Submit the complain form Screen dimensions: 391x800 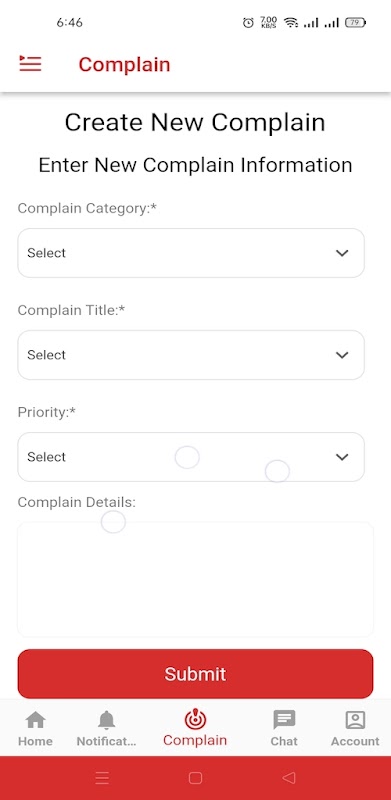coord(196,673)
